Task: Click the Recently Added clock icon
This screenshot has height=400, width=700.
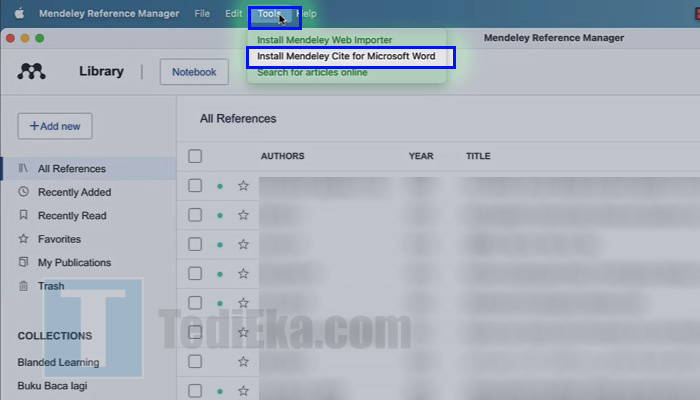Action: click(23, 192)
